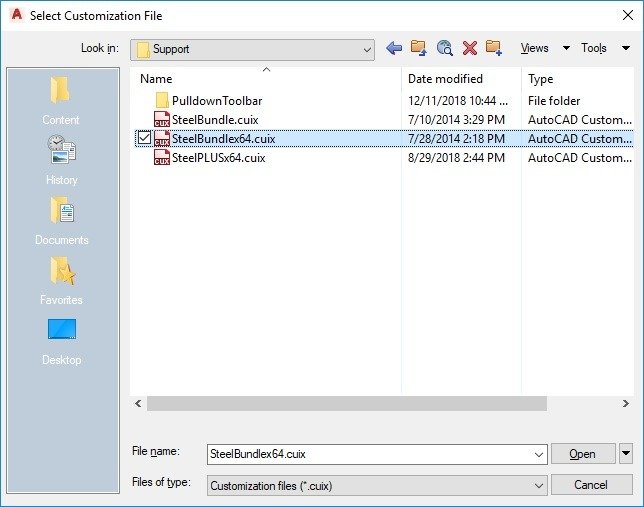
Task: Click the Open button
Action: [x=583, y=454]
